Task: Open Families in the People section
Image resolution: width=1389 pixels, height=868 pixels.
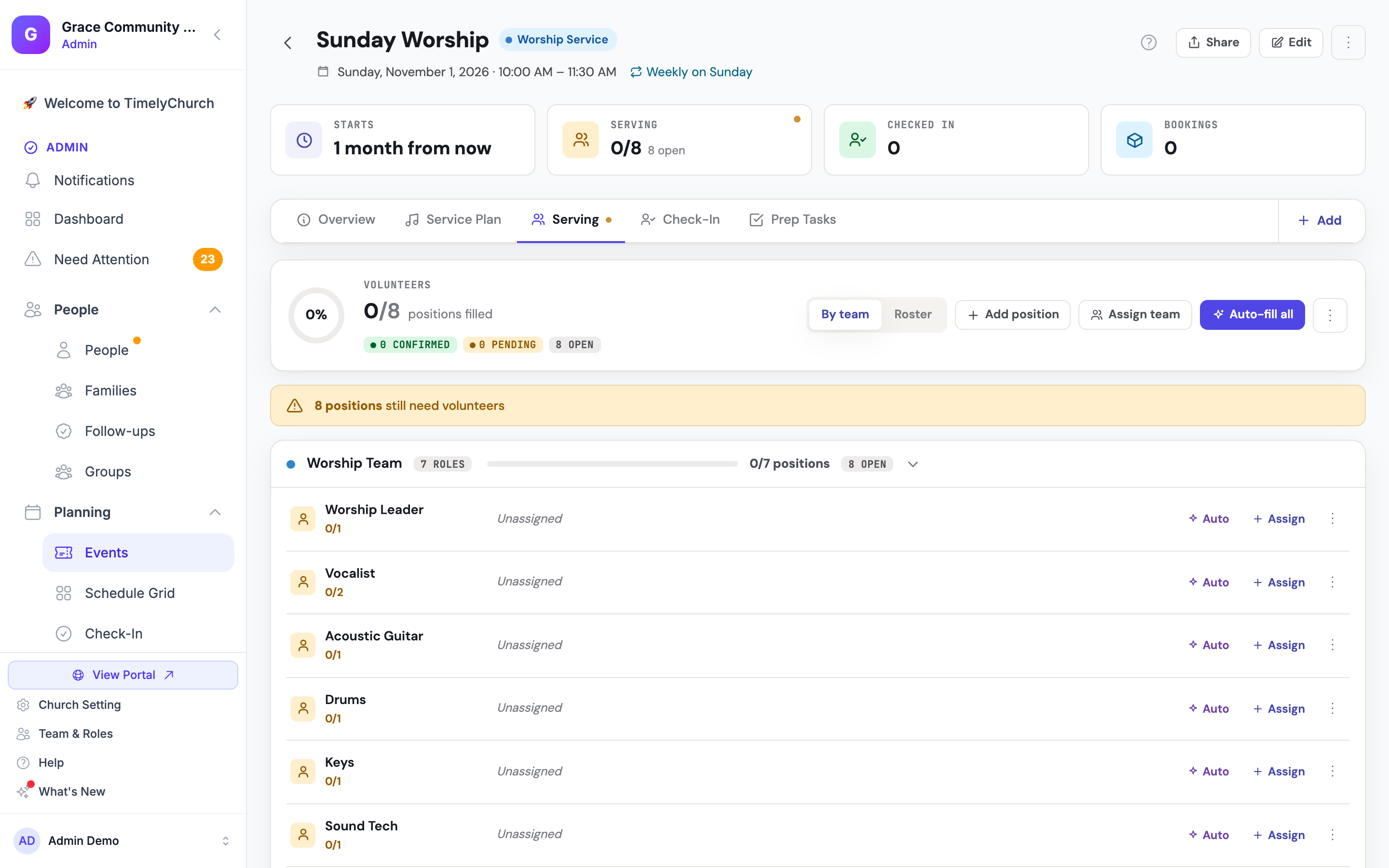Action: pyautogui.click(x=138, y=391)
